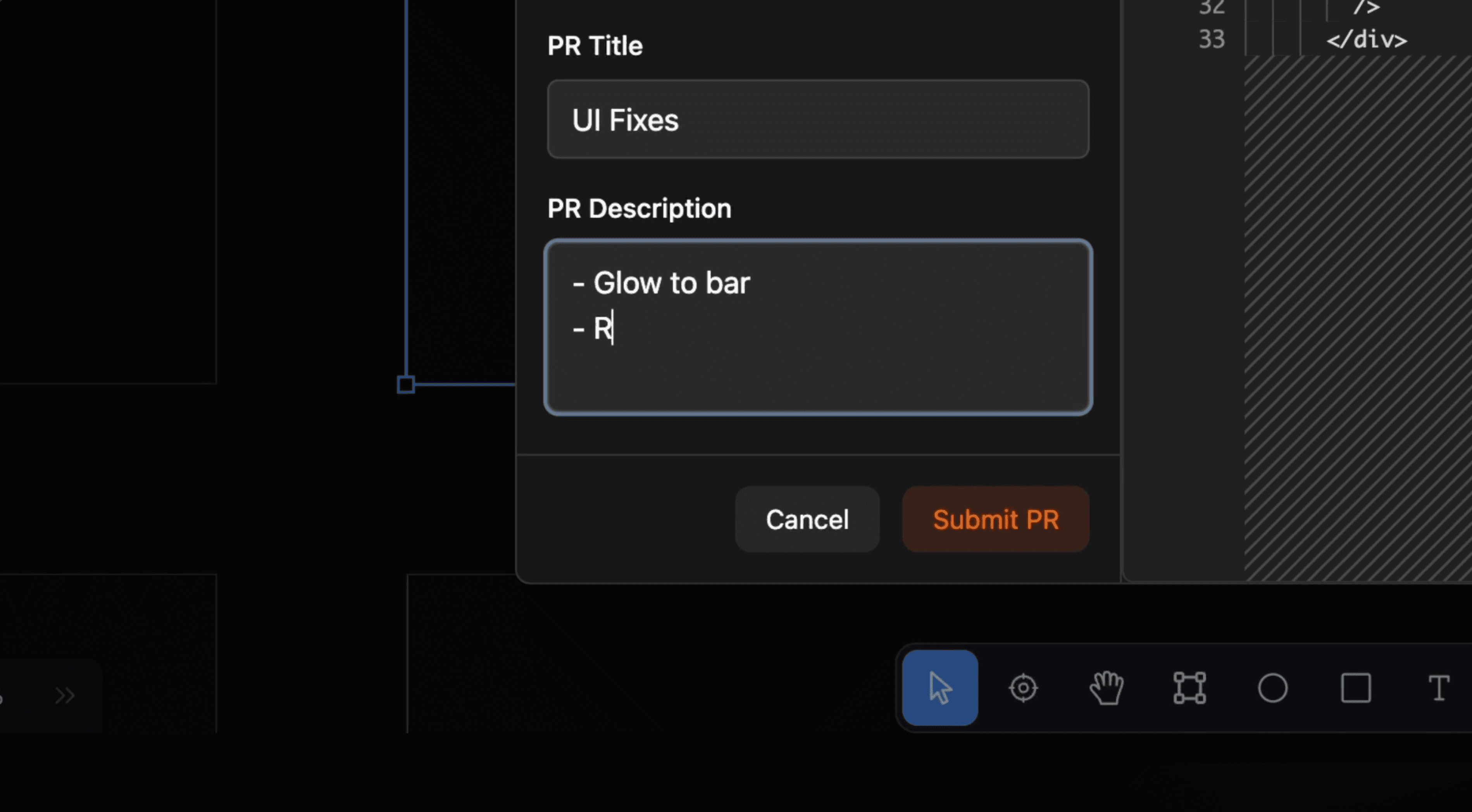Pick the rectangle shape tool
1472x812 pixels.
[1356, 688]
